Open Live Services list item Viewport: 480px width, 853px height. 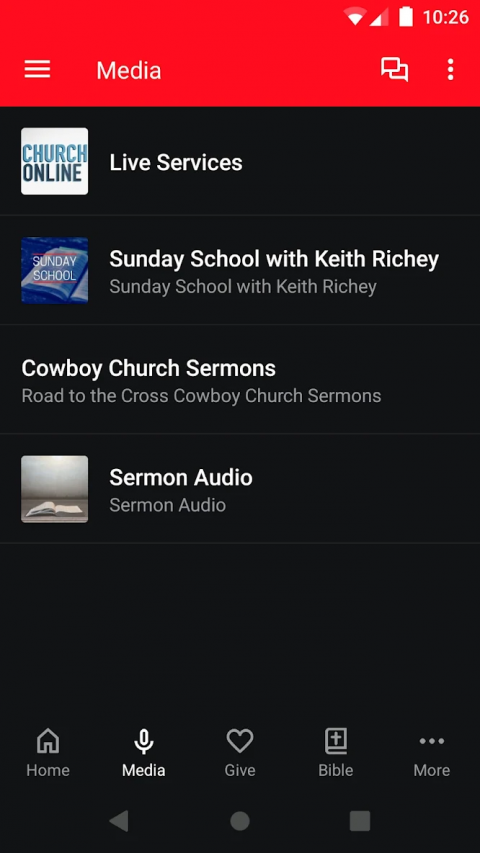click(240, 161)
